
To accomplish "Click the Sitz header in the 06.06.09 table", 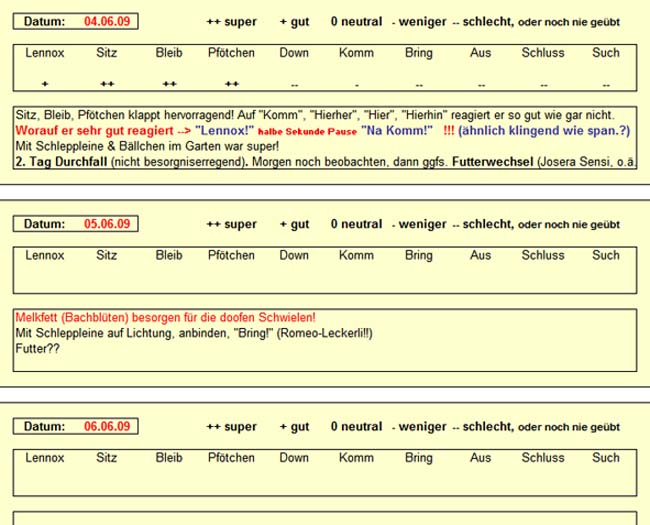I will pos(107,457).
